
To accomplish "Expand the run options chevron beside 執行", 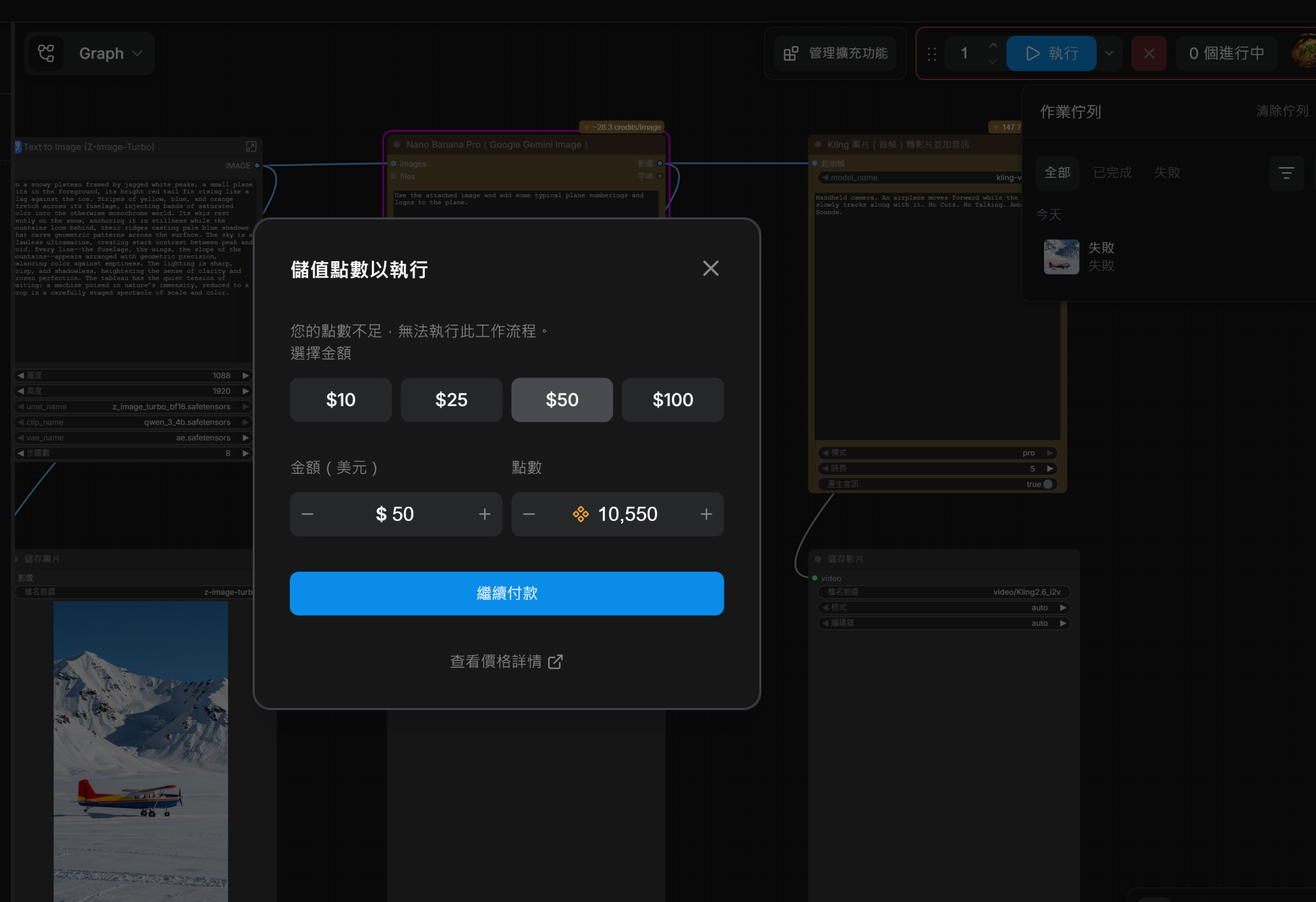I will tap(1109, 52).
